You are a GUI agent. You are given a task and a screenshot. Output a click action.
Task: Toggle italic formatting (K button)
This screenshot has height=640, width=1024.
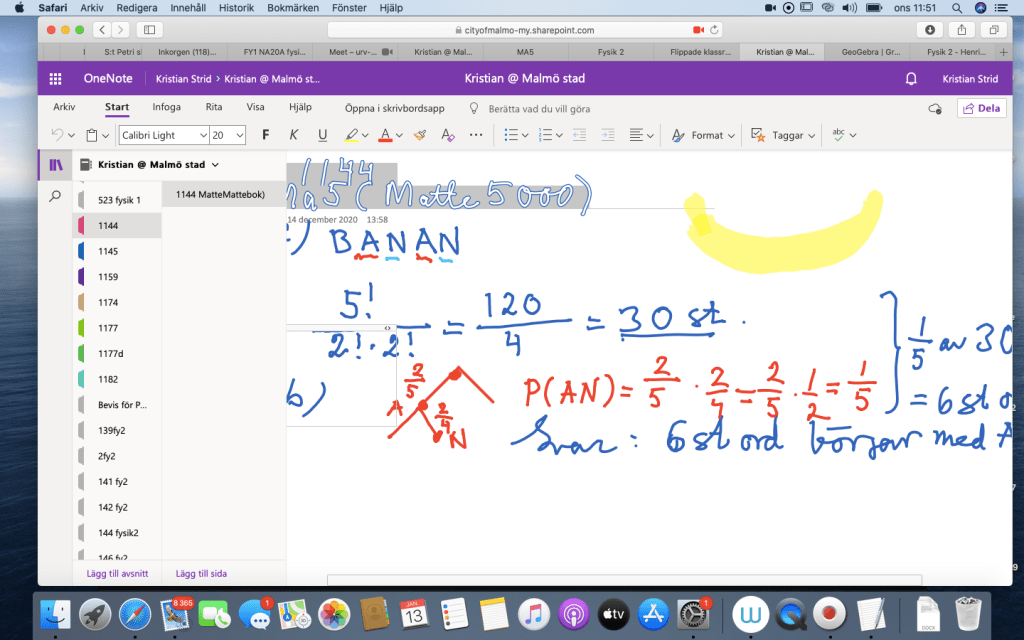[293, 135]
